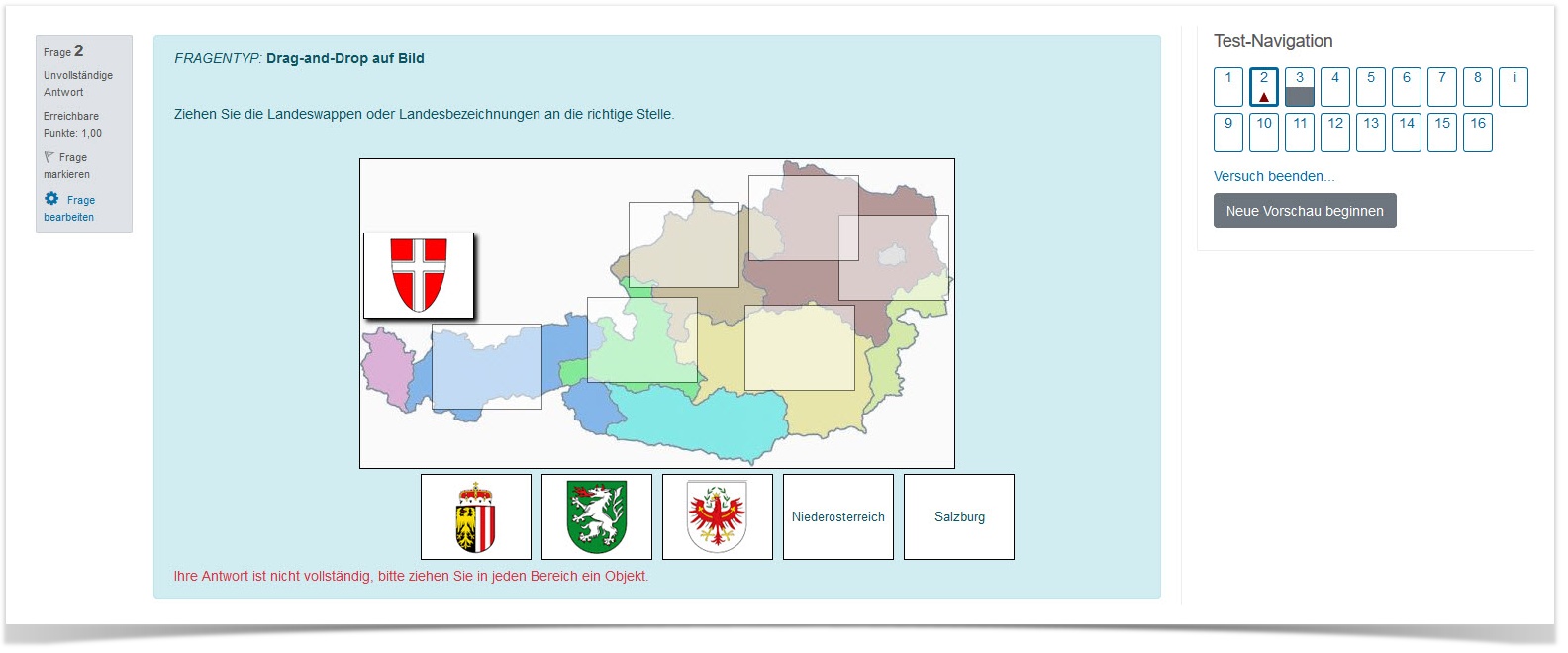
Task: Click the purple Vorarlberg region on map
Action: point(386,368)
